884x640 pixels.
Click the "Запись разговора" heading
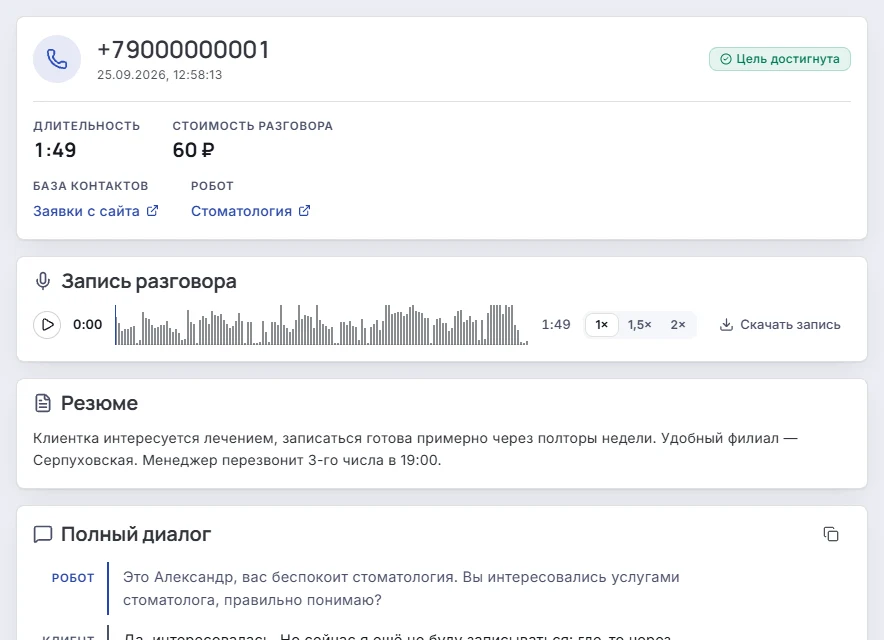(149, 281)
